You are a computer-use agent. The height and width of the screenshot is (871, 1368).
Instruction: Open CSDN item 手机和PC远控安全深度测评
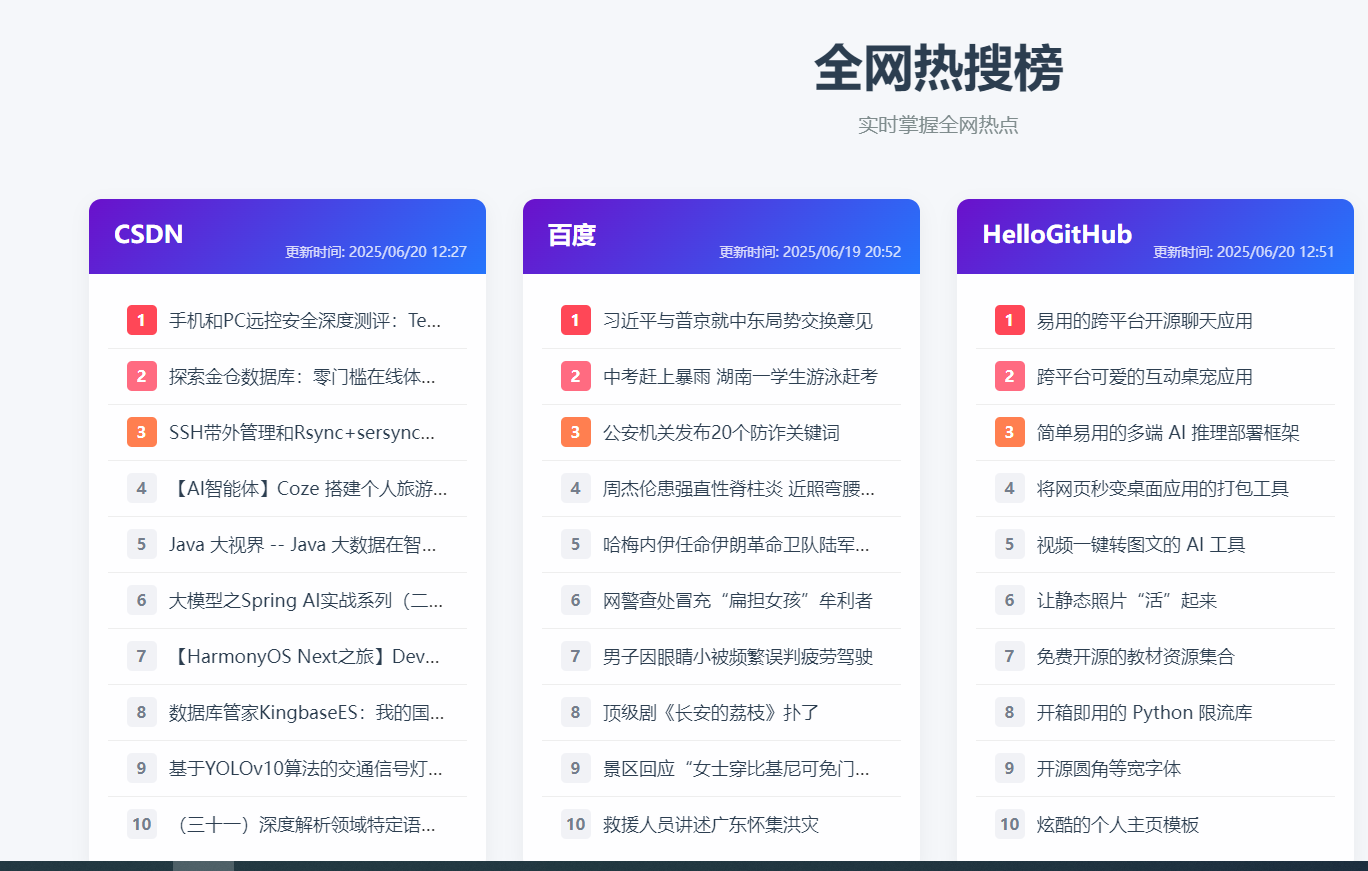pyautogui.click(x=305, y=320)
